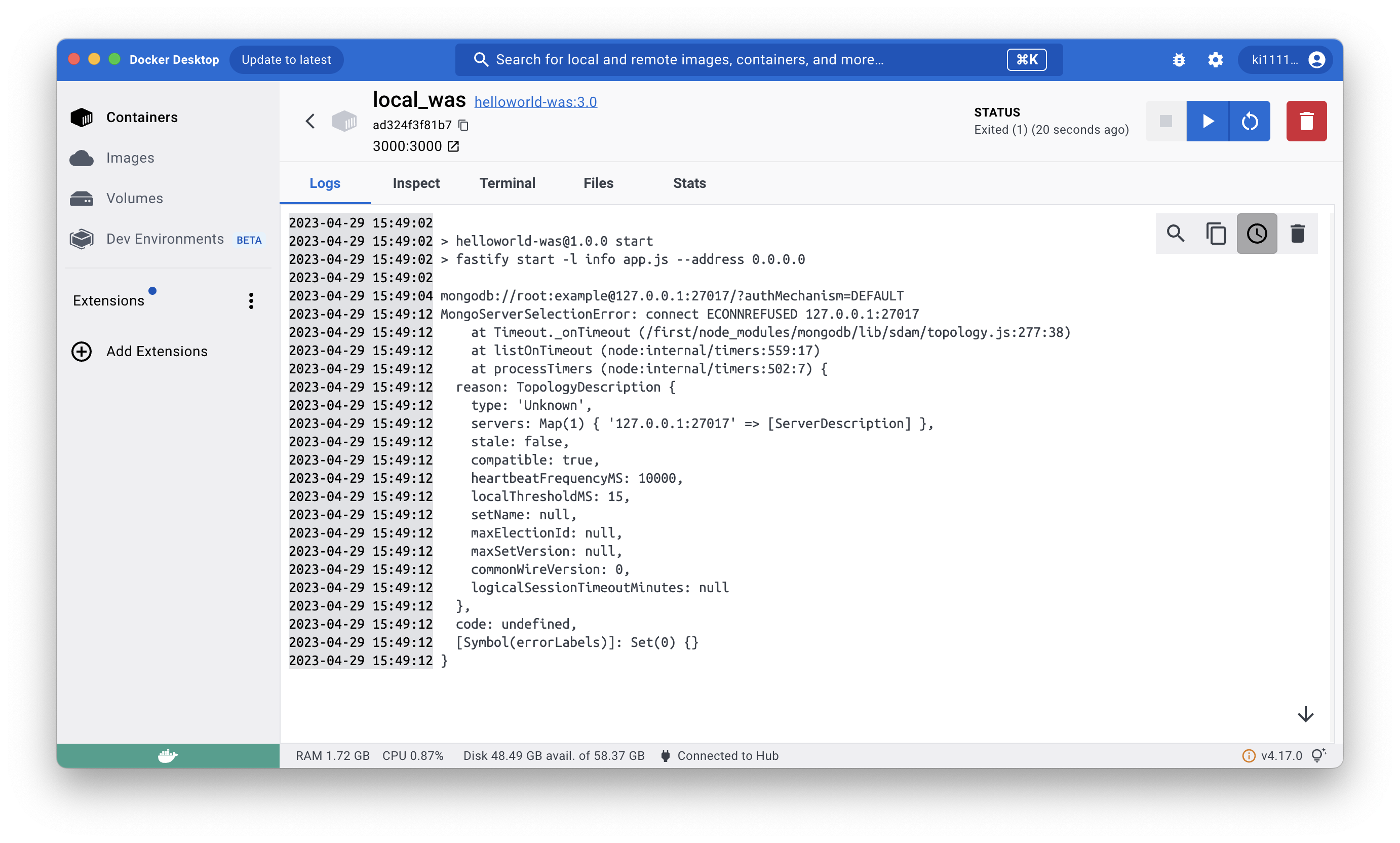Click Disk 48.49 GB avail. status text

[x=554, y=755]
